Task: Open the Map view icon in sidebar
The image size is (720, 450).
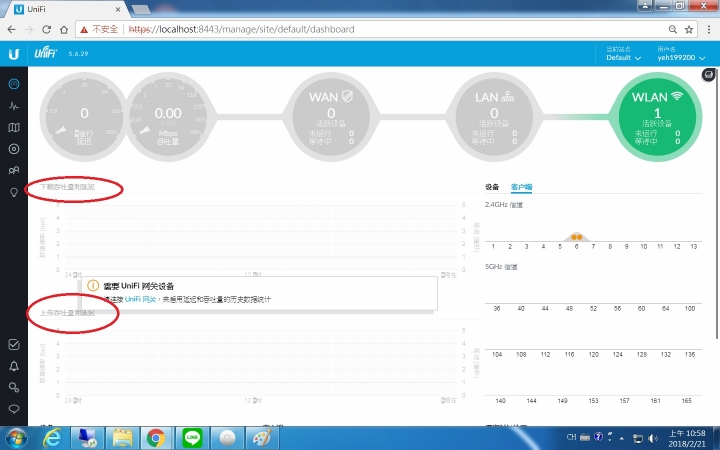Action: pyautogui.click(x=14, y=127)
